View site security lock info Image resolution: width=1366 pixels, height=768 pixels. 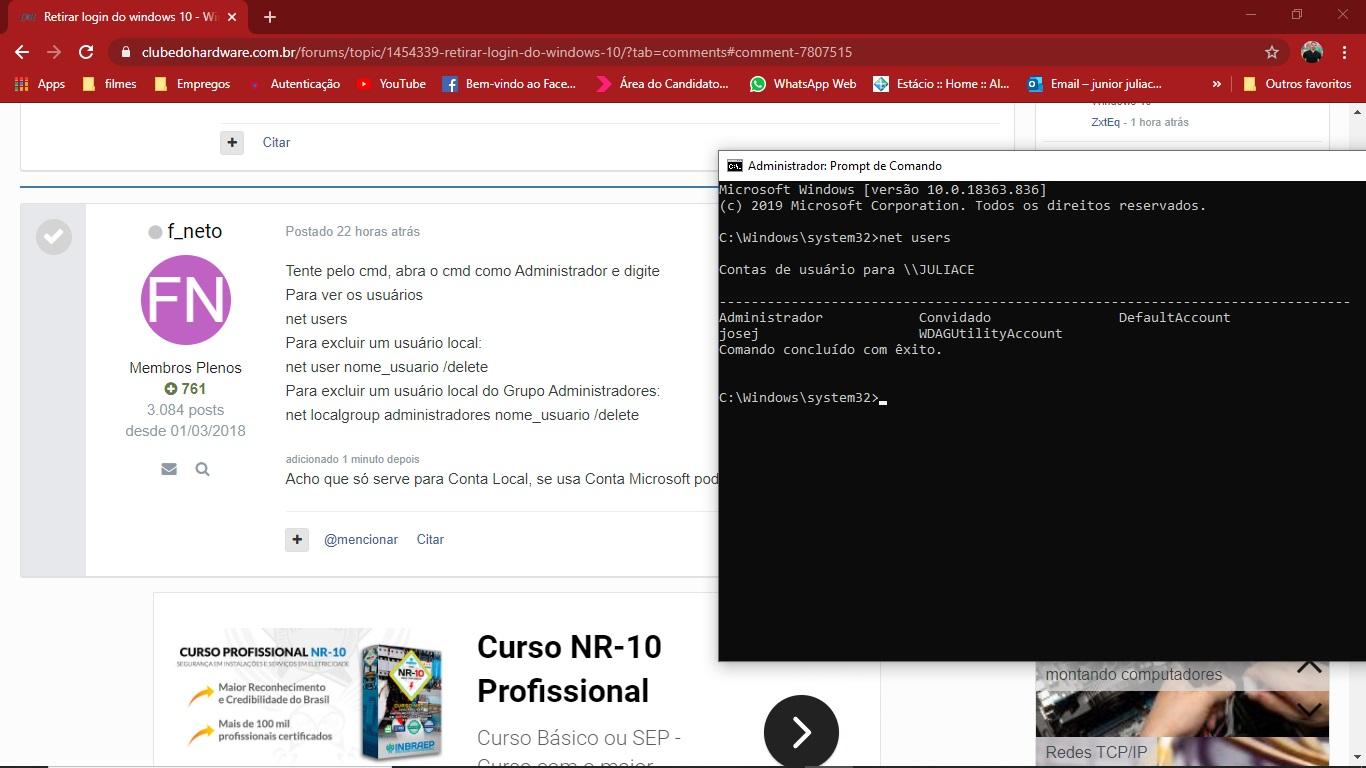(x=125, y=52)
